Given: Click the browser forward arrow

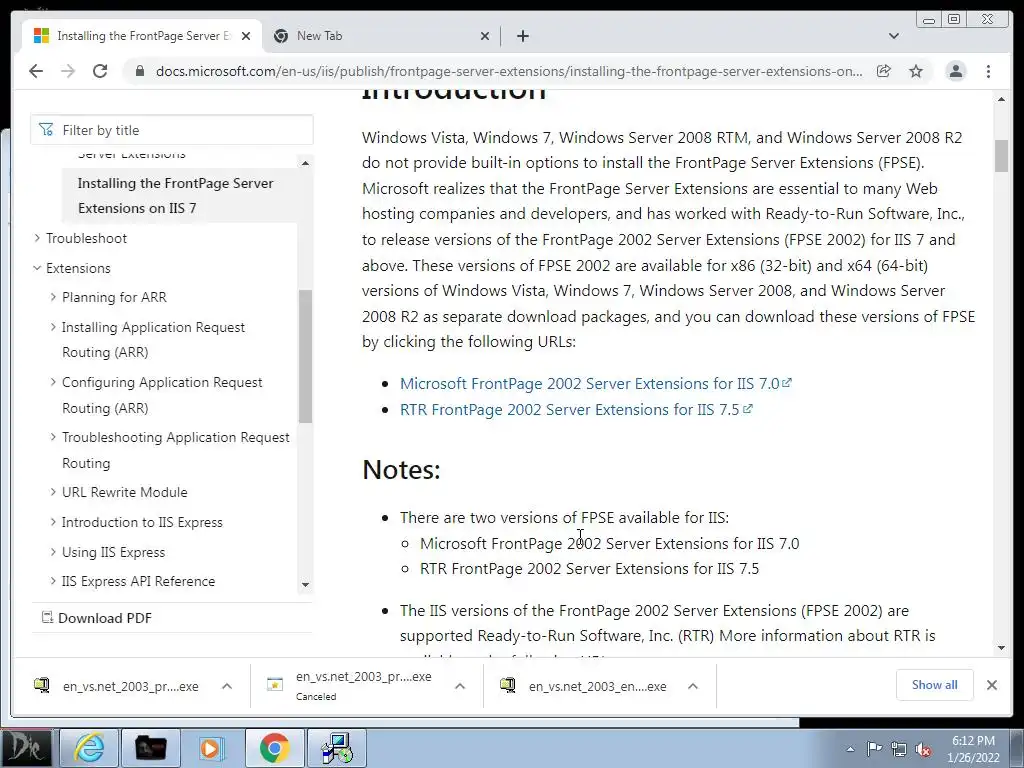Looking at the screenshot, I should pos(68,71).
